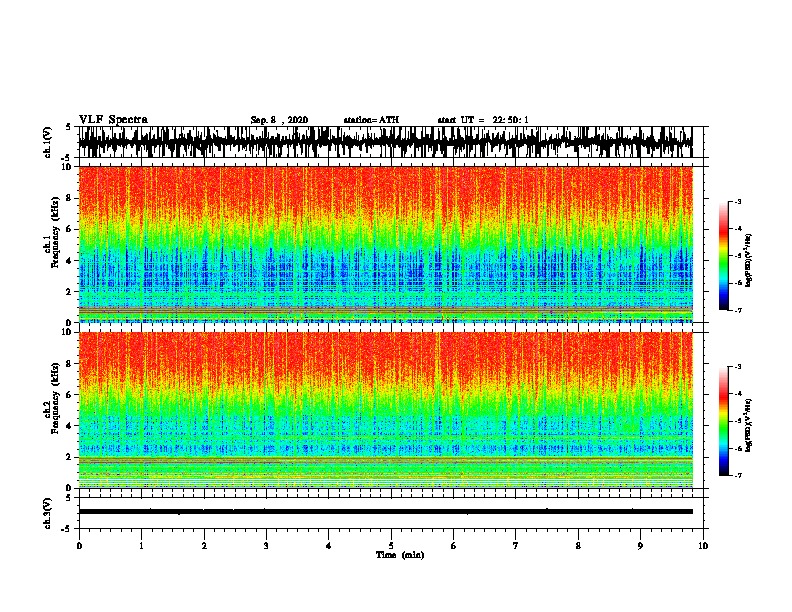The width and height of the screenshot is (792, 612).
Task: Click the ch.3(V) axis label
Action: [x=48, y=513]
